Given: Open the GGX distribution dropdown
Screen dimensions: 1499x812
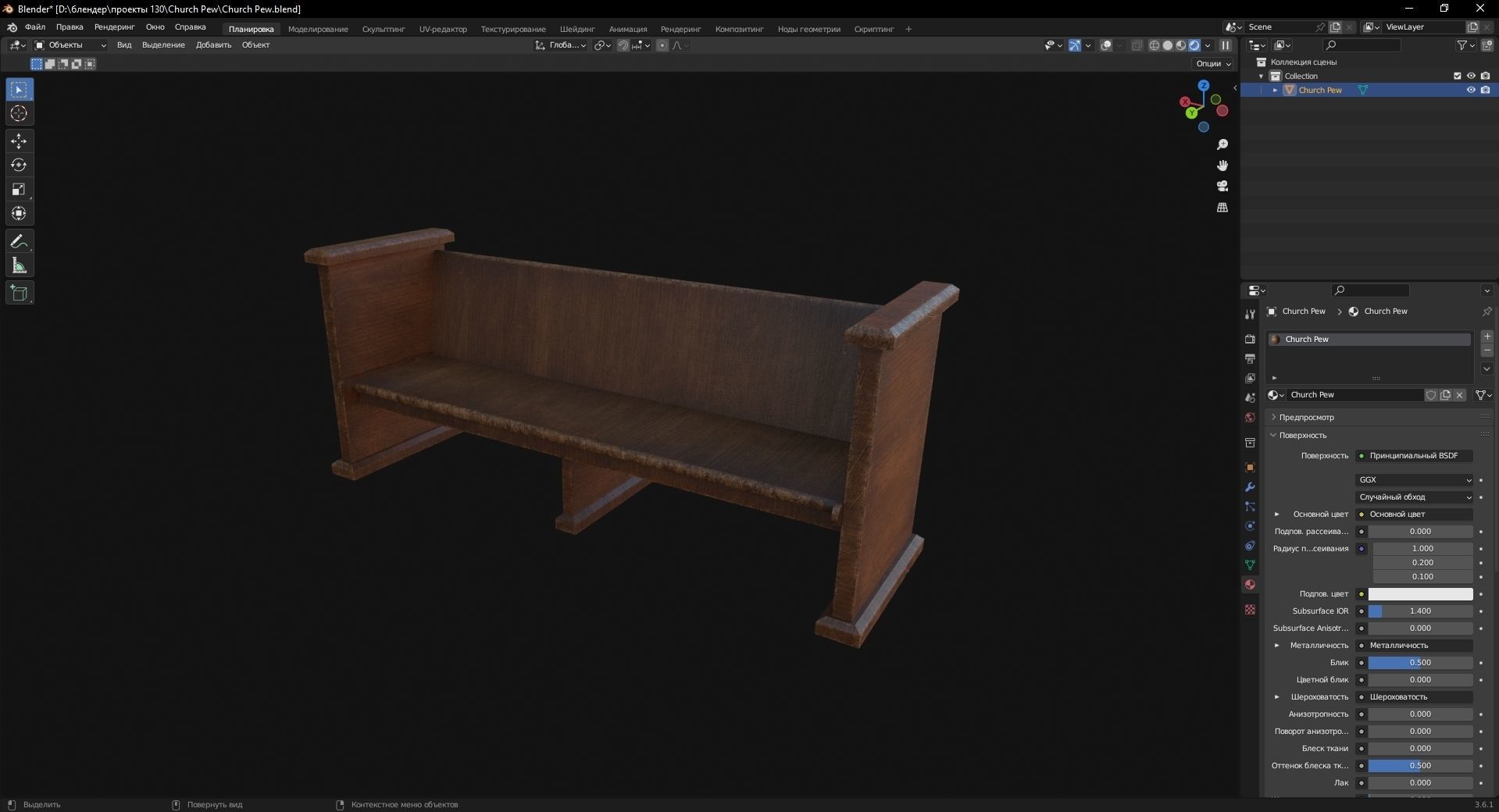Looking at the screenshot, I should tap(1414, 479).
